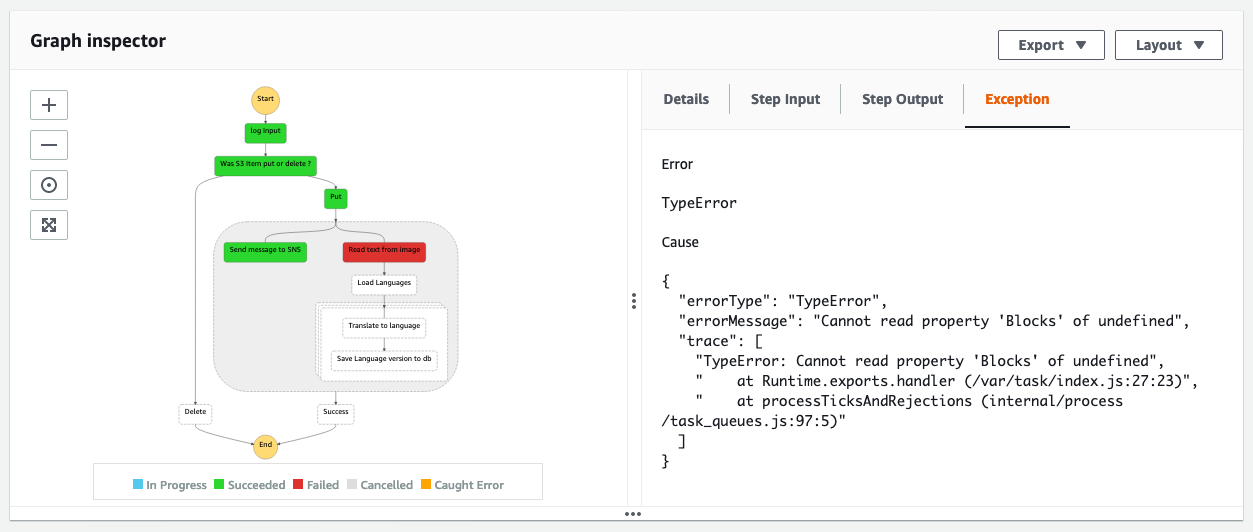
Task: Select the Success state node
Action: click(336, 412)
